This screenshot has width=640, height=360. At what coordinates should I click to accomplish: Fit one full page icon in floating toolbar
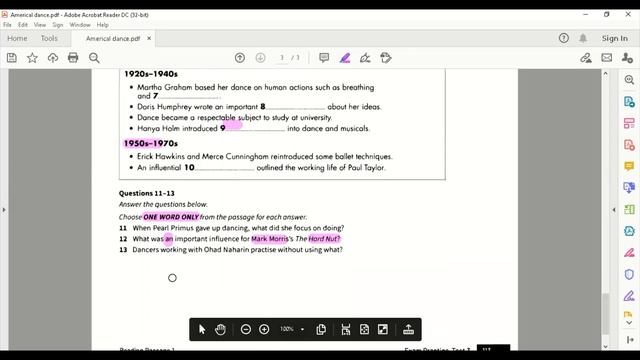(x=364, y=329)
